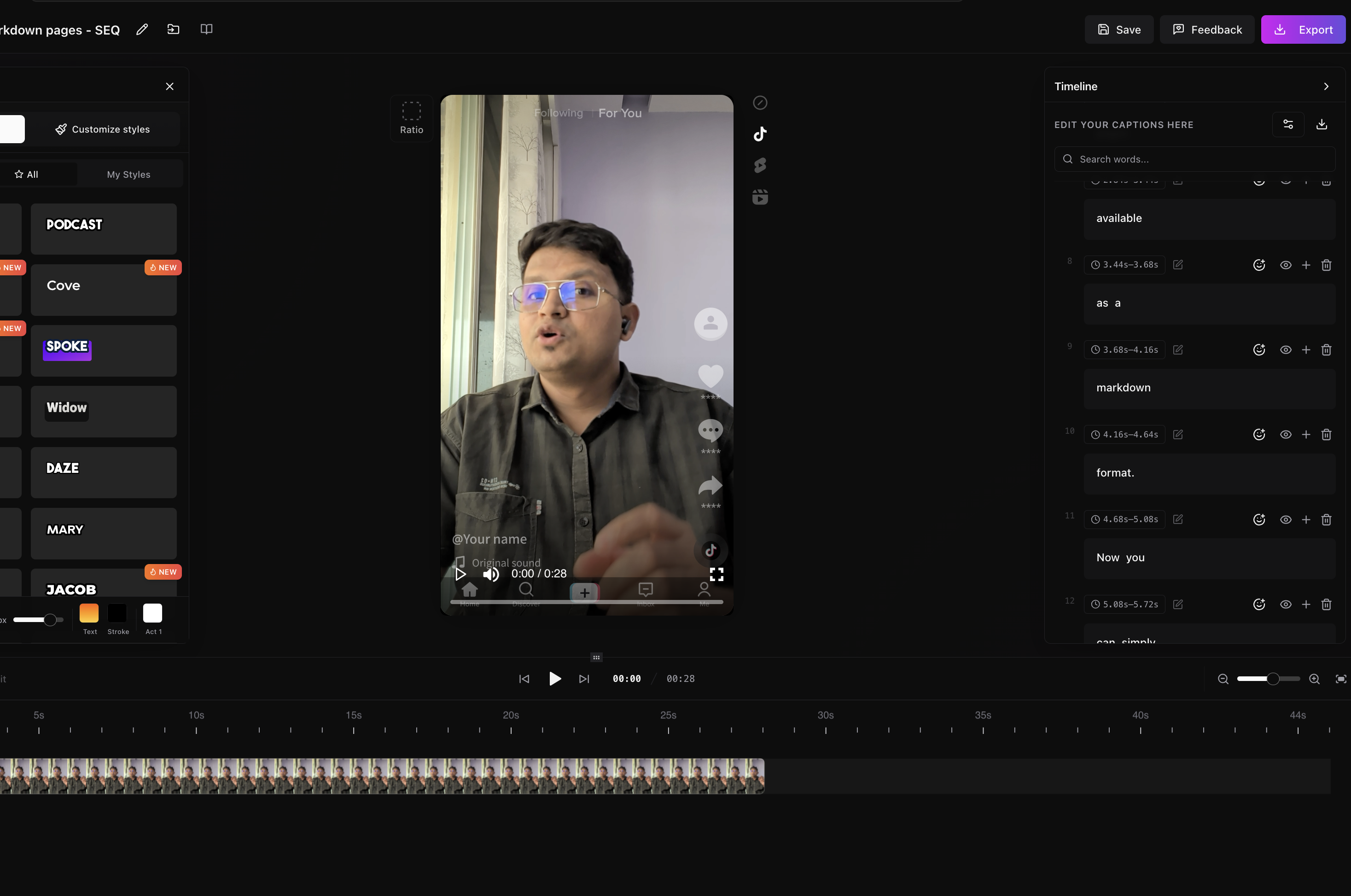The width and height of the screenshot is (1351, 896).
Task: Open the Feedback form
Action: (1207, 30)
